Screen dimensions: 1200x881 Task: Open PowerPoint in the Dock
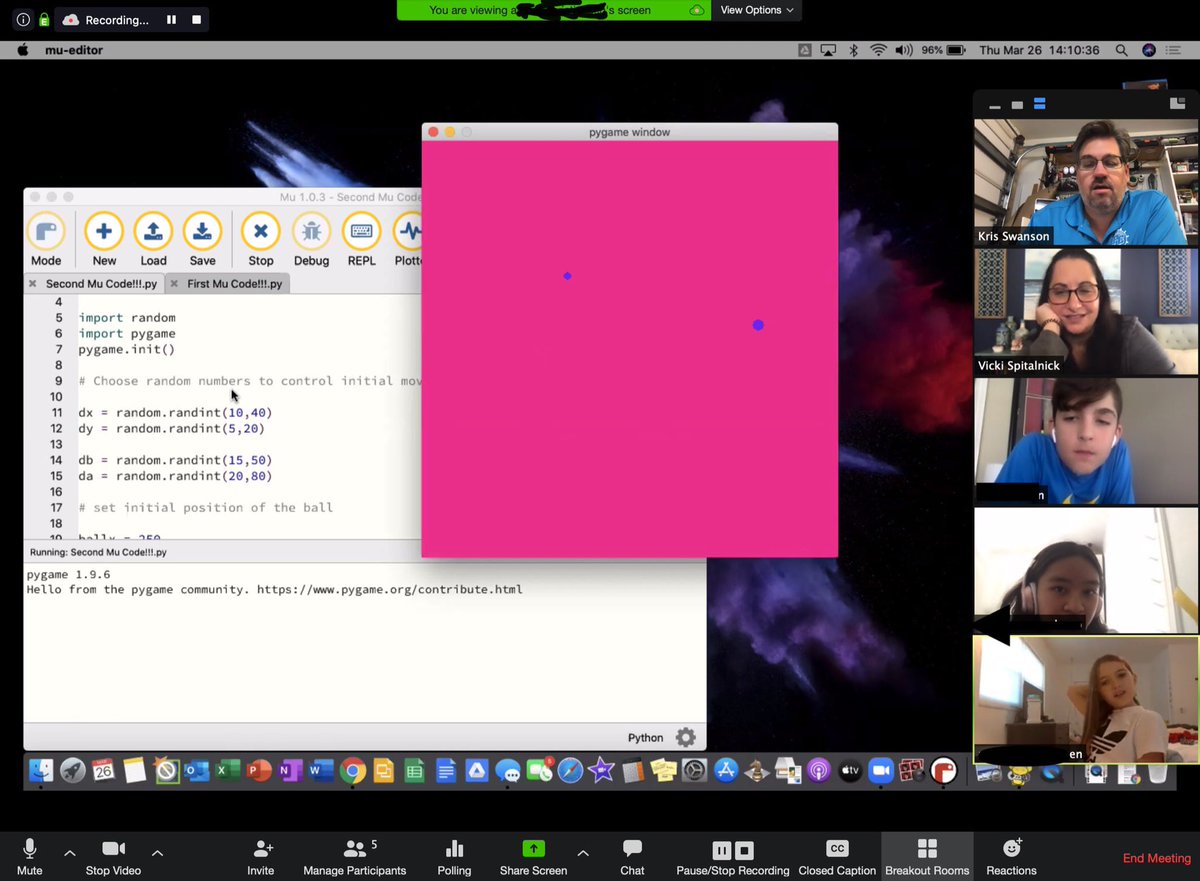point(259,771)
